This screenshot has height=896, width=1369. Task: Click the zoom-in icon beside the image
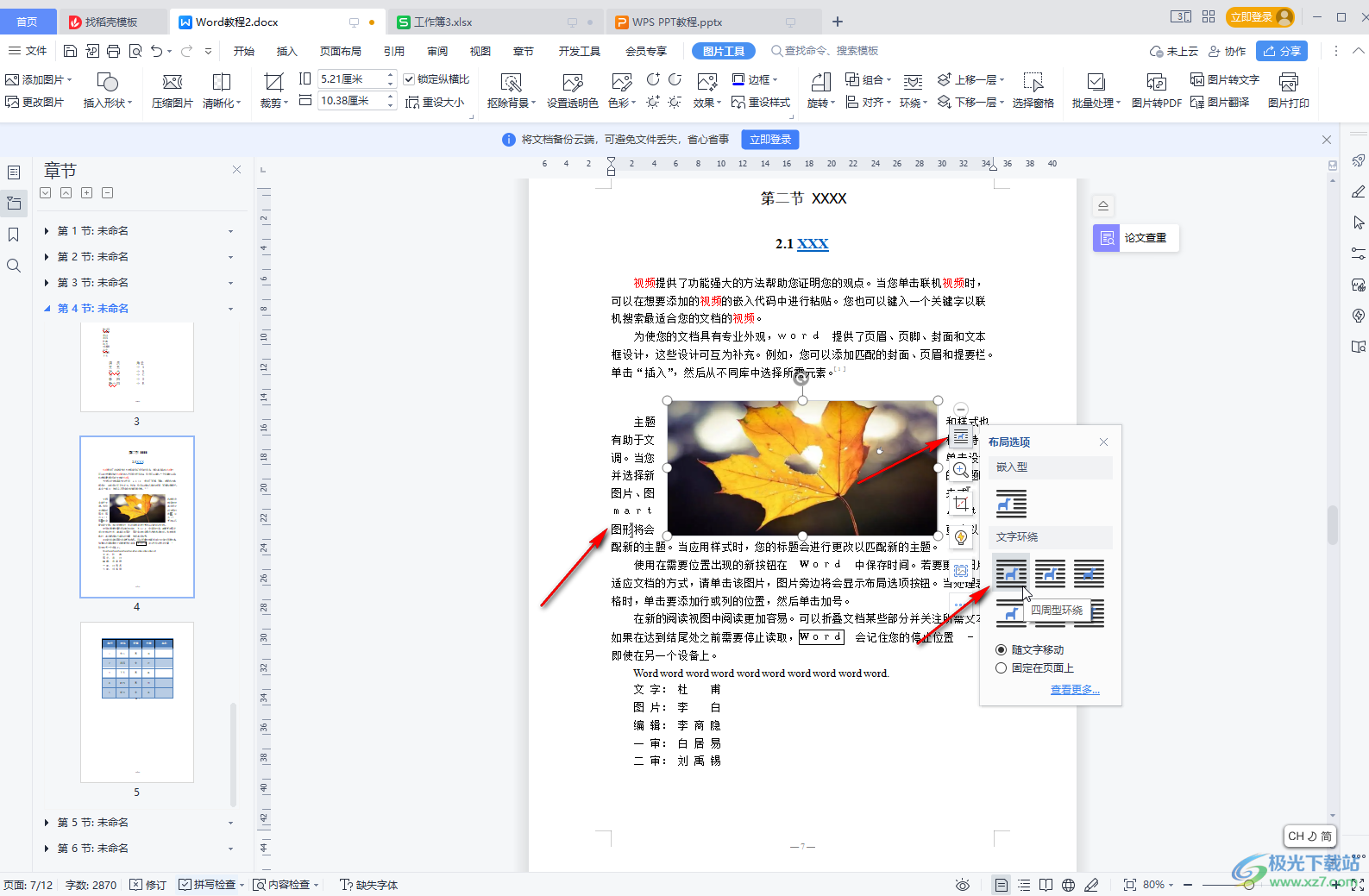[961, 470]
